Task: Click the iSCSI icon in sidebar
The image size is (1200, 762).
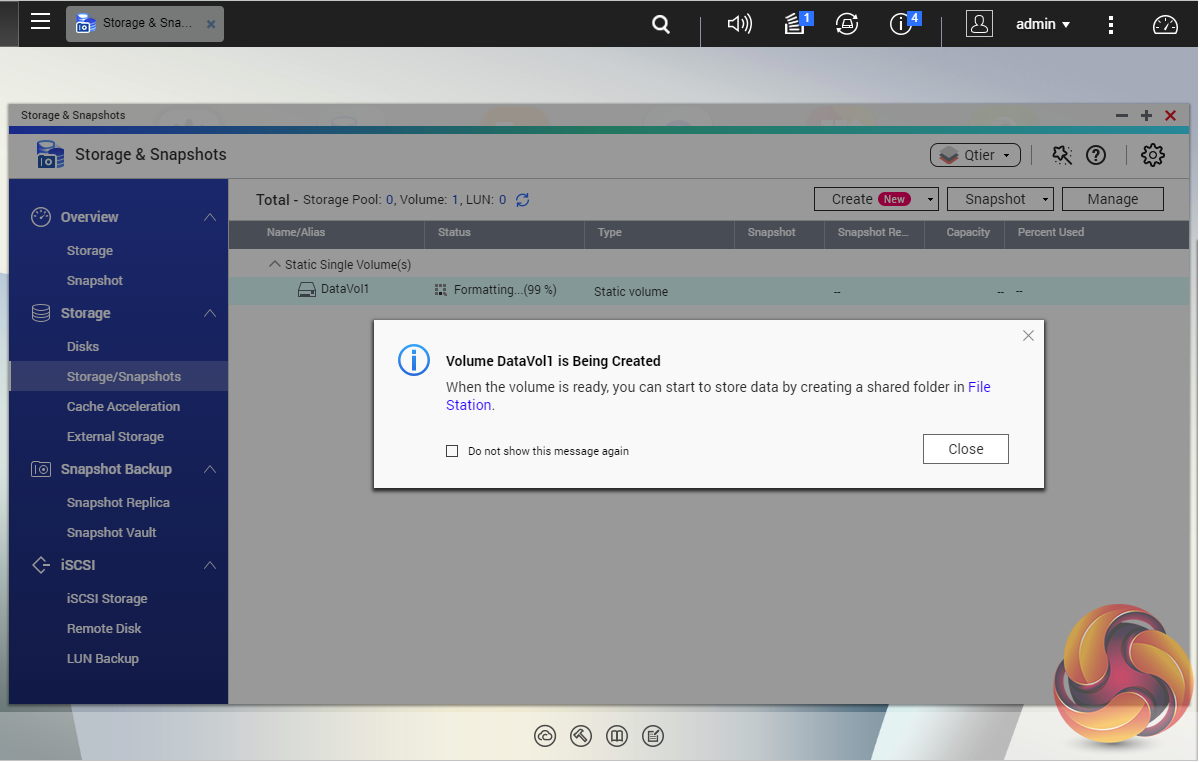Action: click(x=41, y=565)
